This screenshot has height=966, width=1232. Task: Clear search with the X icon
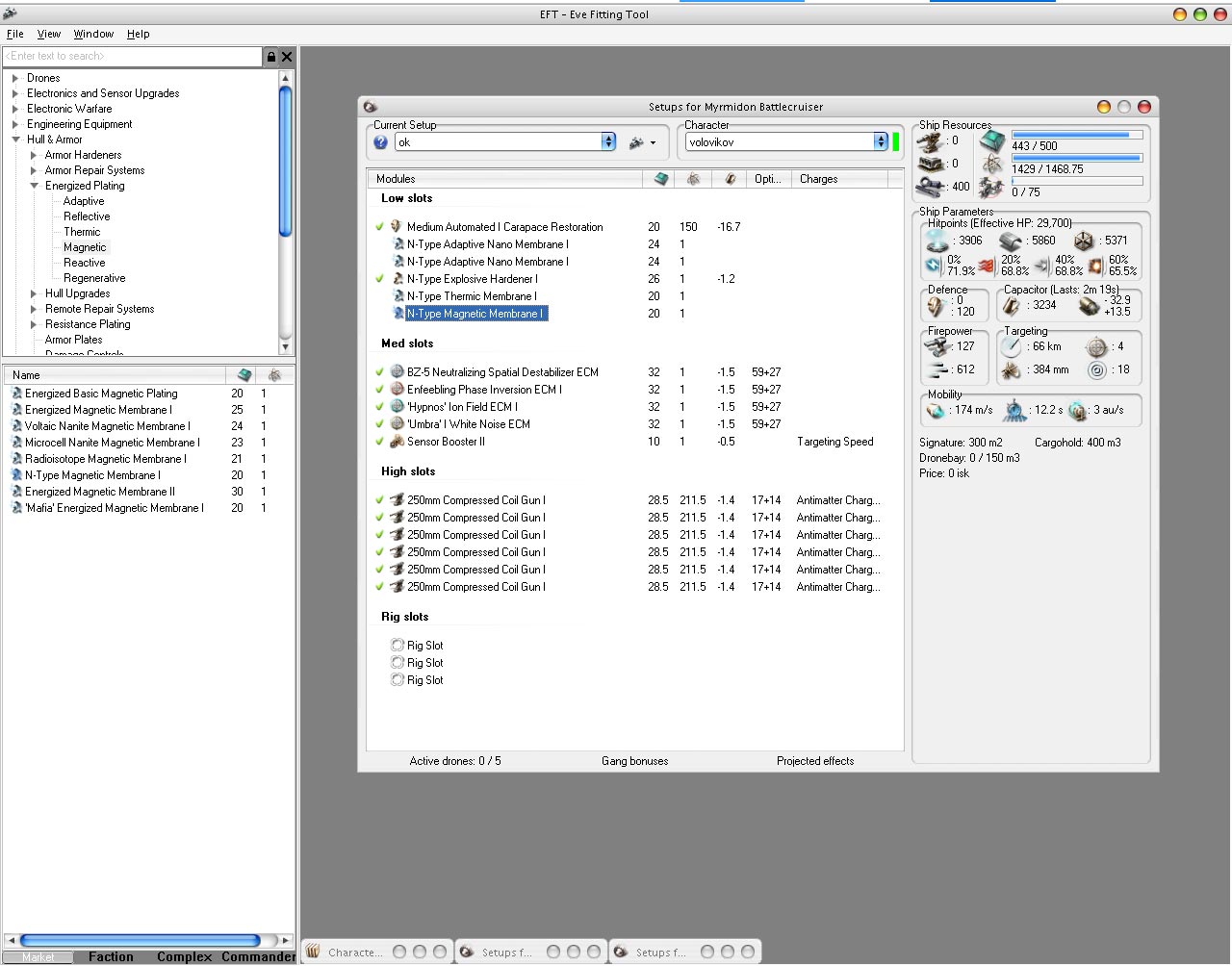coord(287,57)
